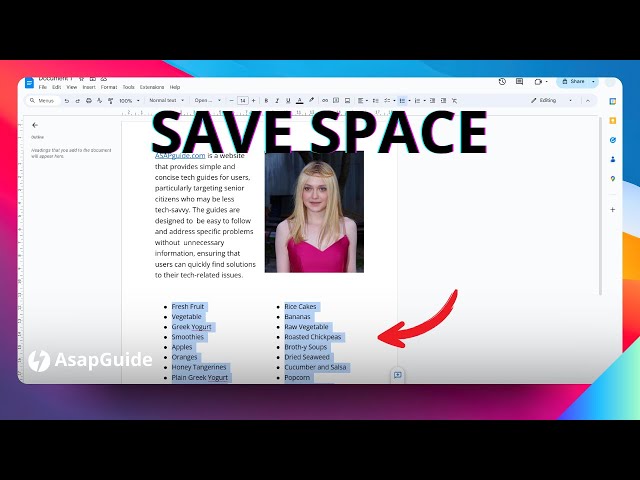Image resolution: width=640 pixels, height=480 pixels.
Task: Redo the last action
Action: (77, 100)
